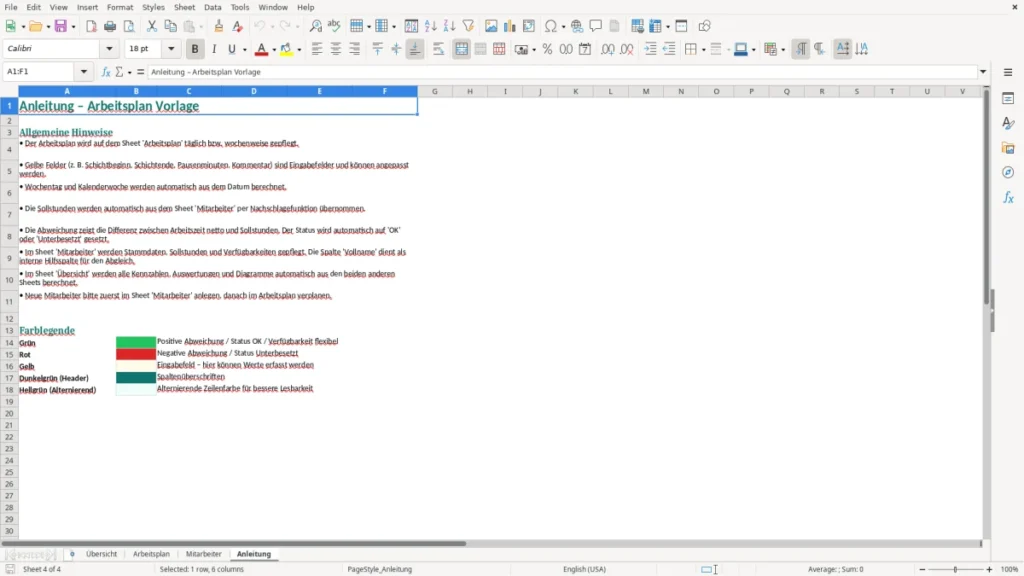The height and width of the screenshot is (576, 1024).
Task: Toggle merge and center cells
Action: coord(461,49)
